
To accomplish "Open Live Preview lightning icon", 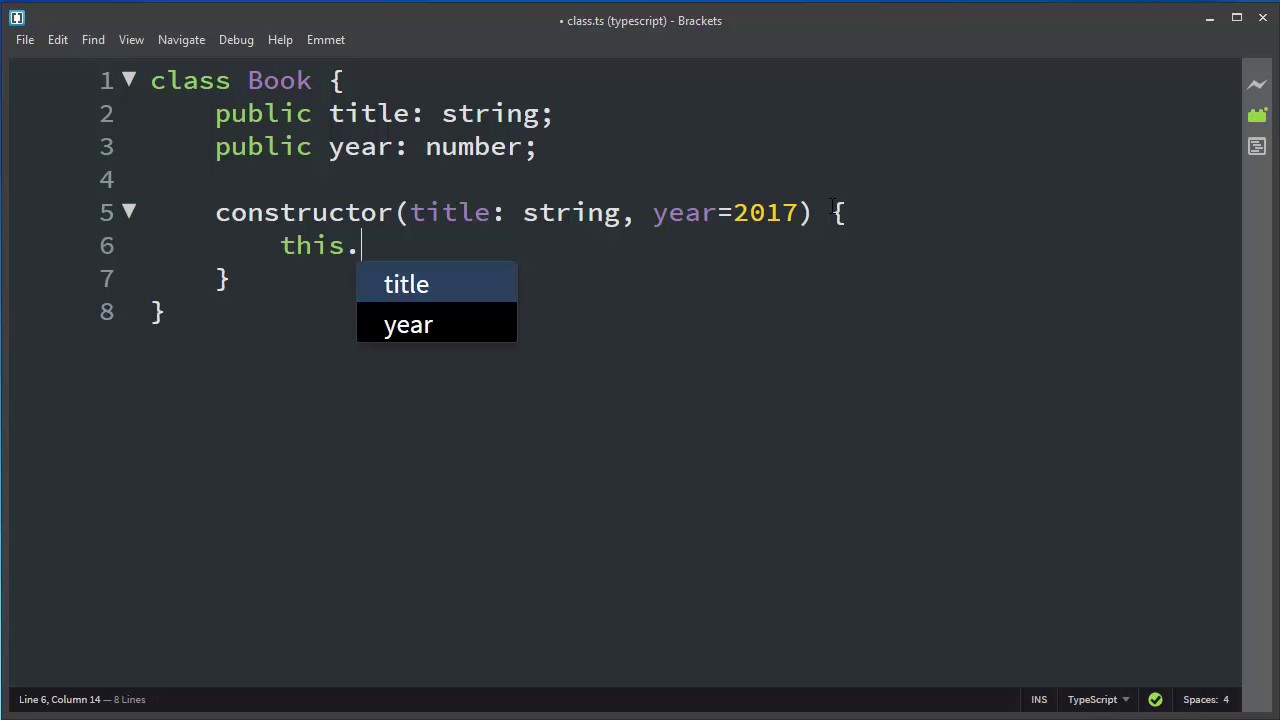I will (x=1257, y=85).
